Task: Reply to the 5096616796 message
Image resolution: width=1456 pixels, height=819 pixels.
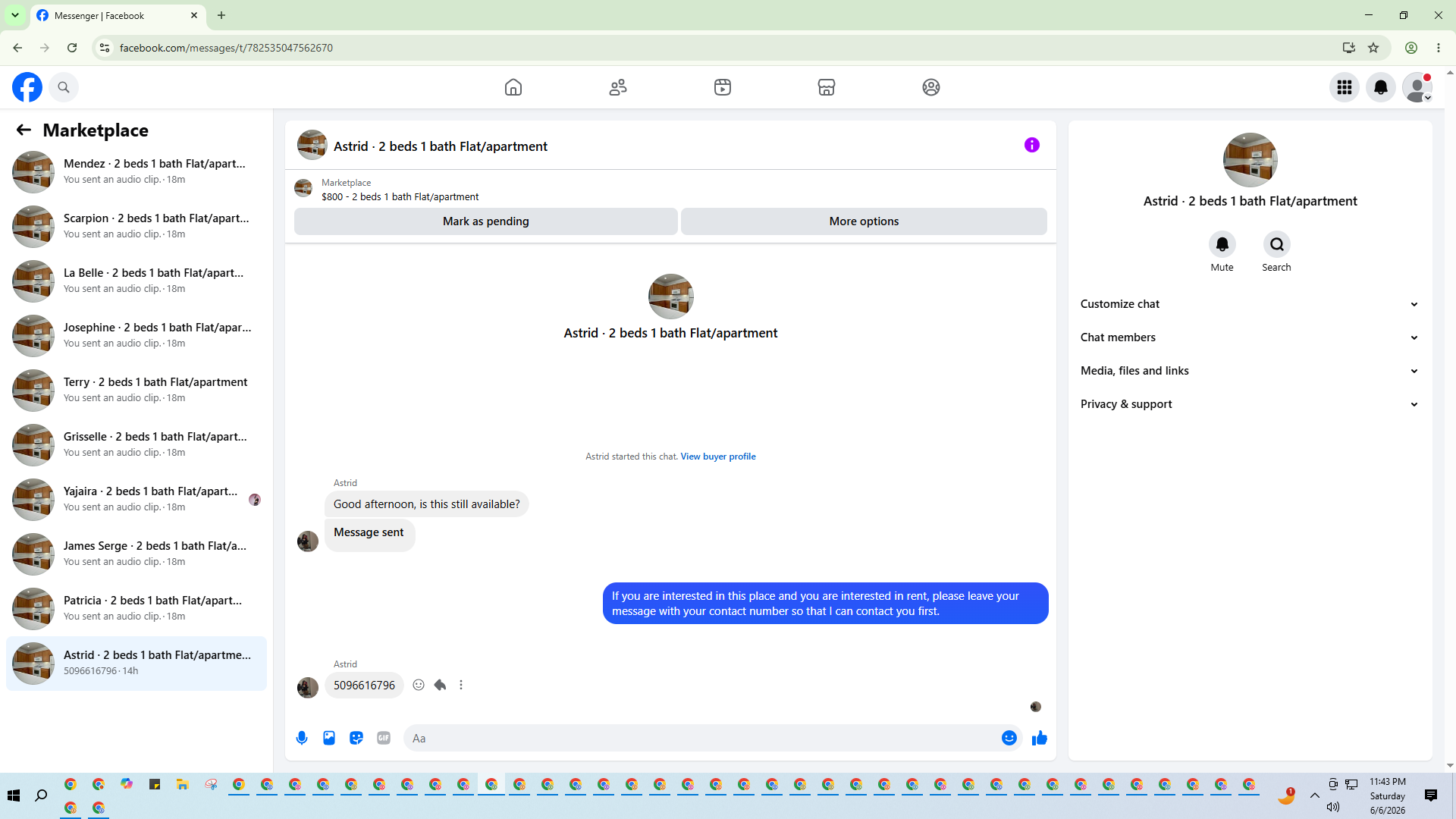Action: (440, 685)
